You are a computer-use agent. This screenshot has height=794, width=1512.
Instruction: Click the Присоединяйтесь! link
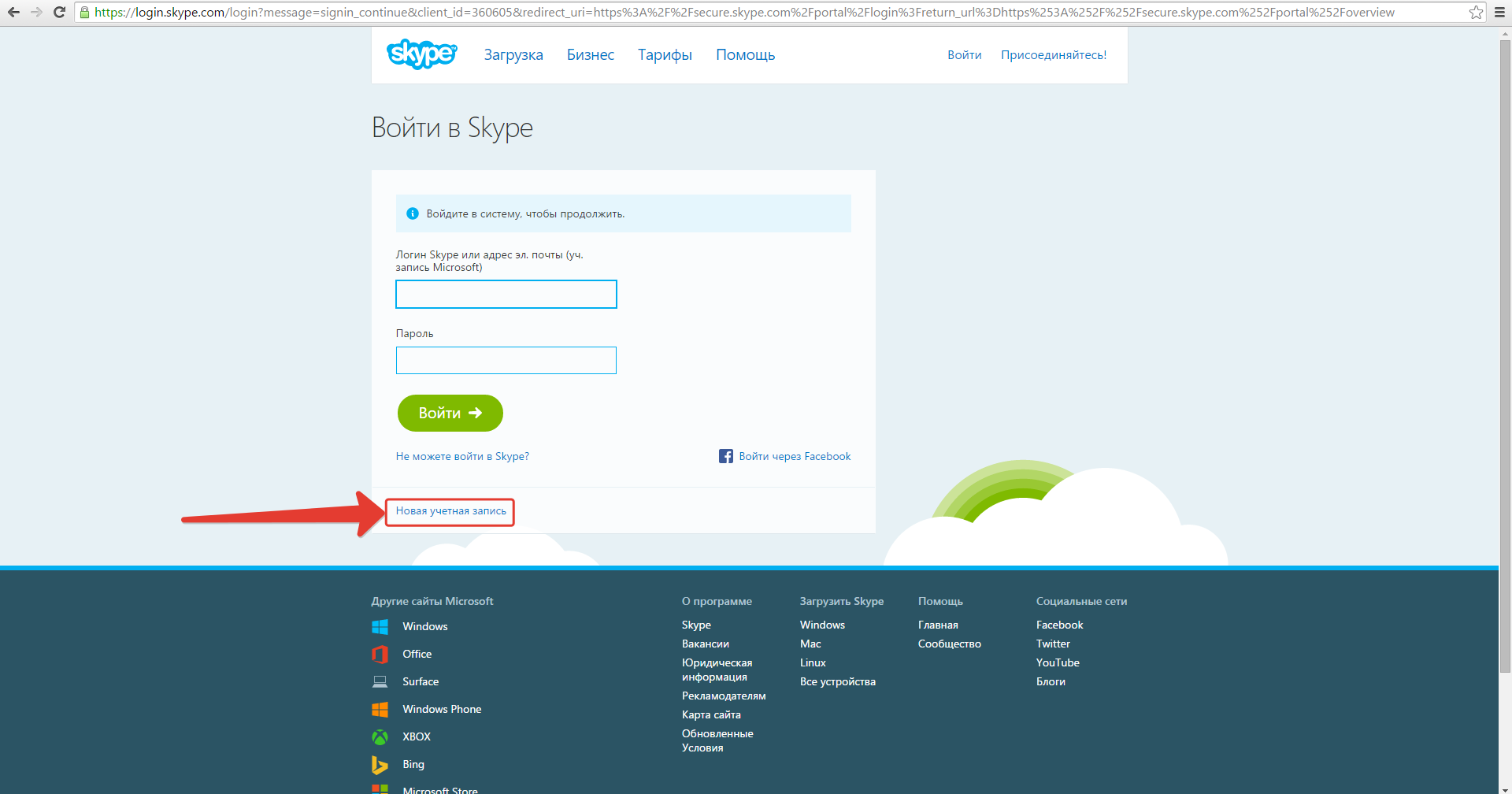pyautogui.click(x=1054, y=54)
